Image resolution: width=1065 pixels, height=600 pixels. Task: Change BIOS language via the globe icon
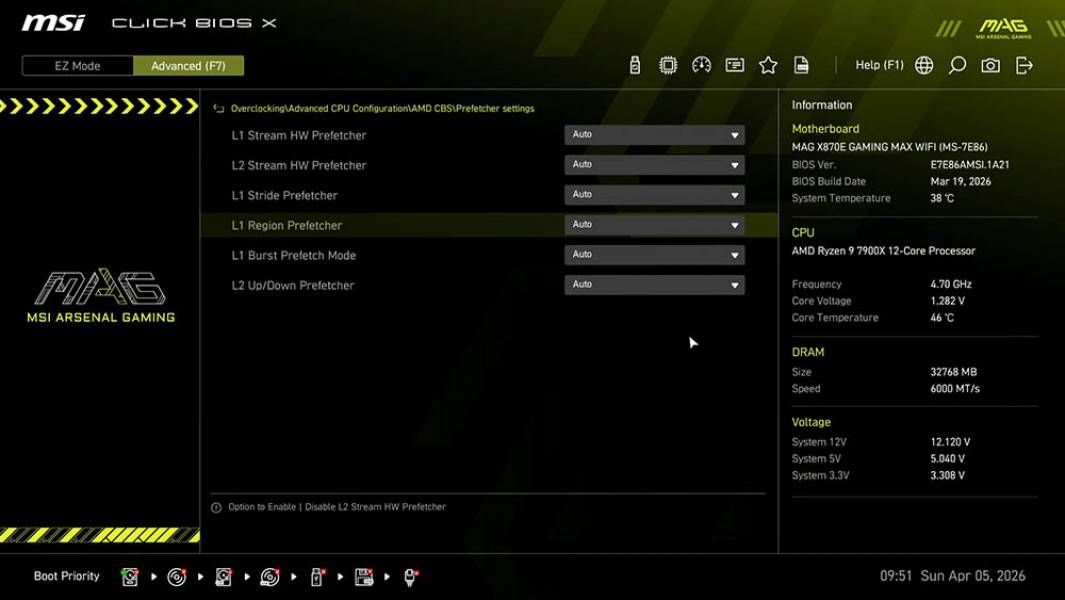click(x=924, y=65)
